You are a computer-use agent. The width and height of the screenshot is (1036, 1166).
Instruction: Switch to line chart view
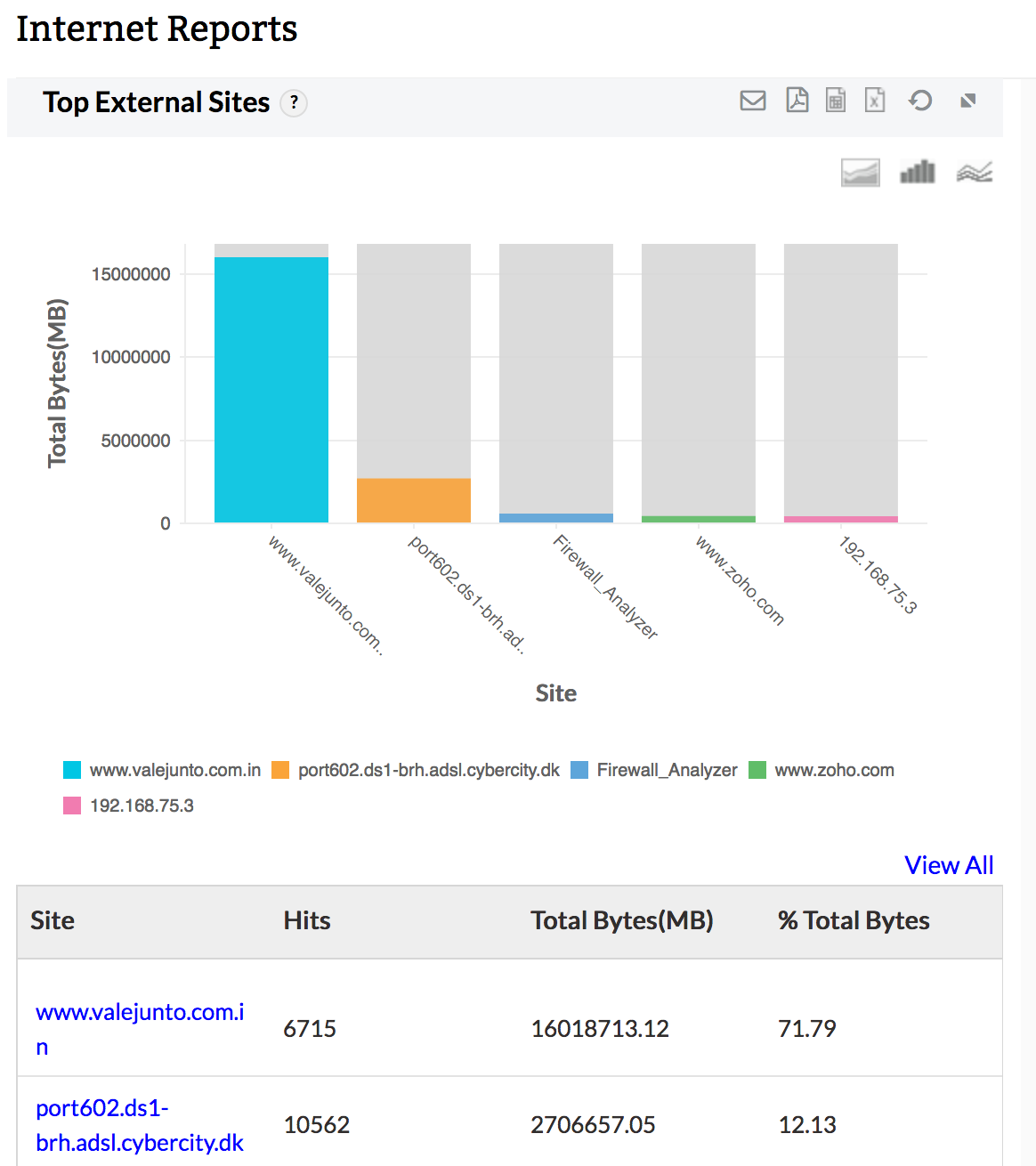pos(975,172)
